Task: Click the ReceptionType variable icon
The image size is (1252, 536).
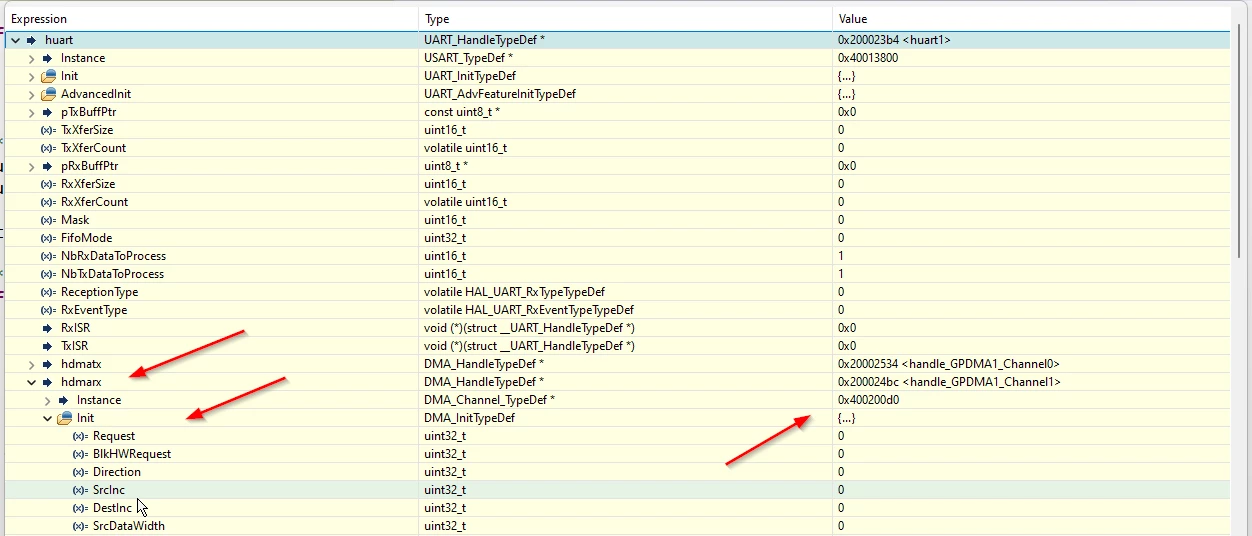Action: pos(48,292)
